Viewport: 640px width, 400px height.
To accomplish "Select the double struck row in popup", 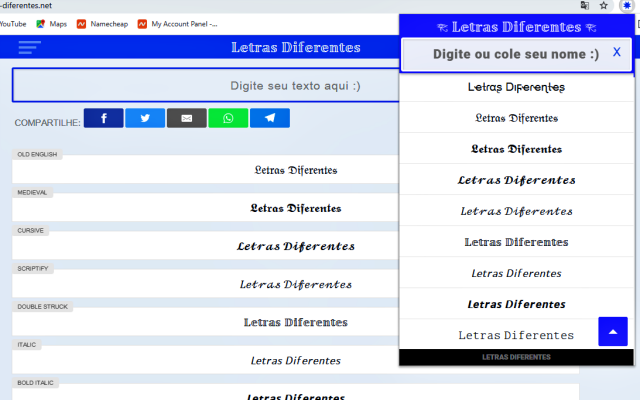I will [x=516, y=242].
